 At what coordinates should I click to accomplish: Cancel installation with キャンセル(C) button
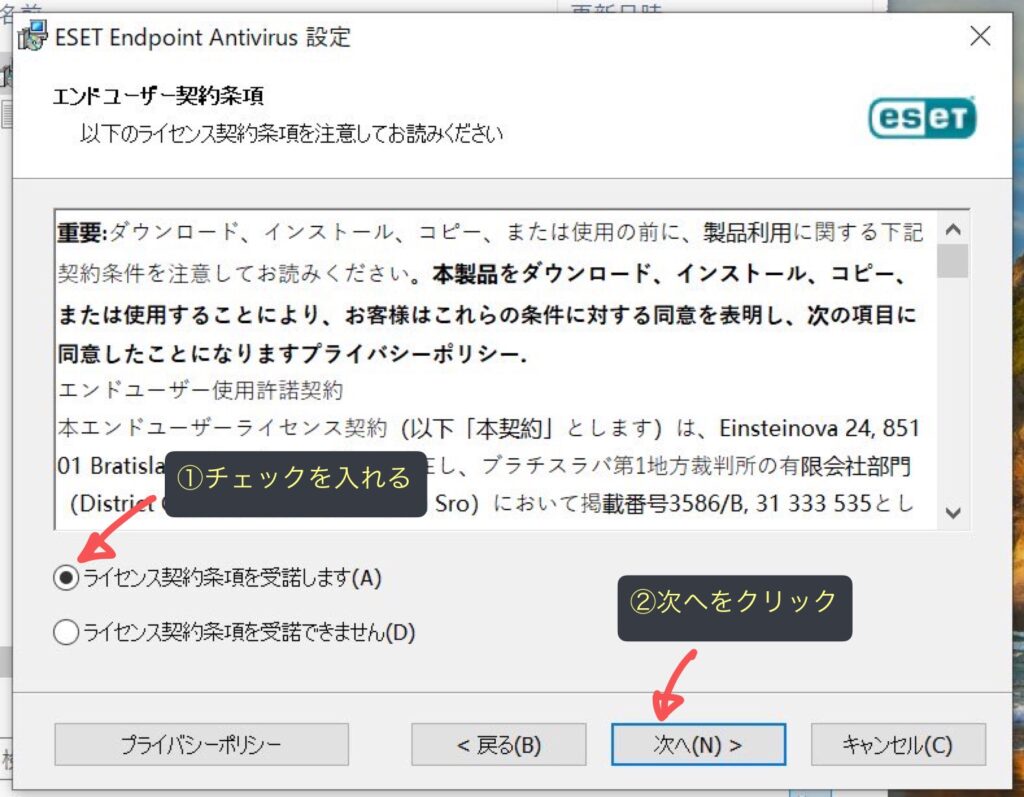(x=897, y=745)
